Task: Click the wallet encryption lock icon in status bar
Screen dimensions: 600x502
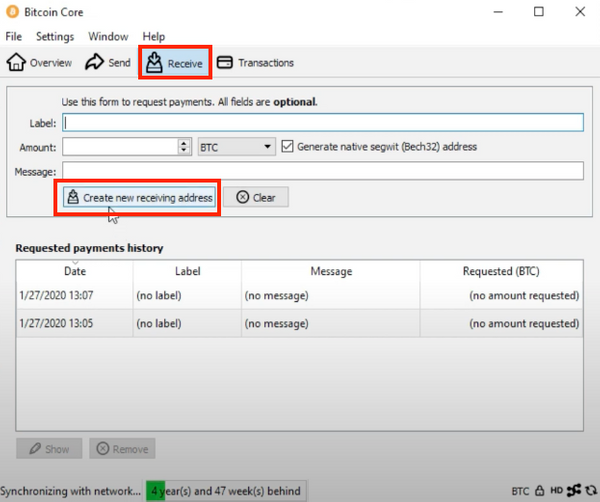Action: pyautogui.click(x=539, y=491)
